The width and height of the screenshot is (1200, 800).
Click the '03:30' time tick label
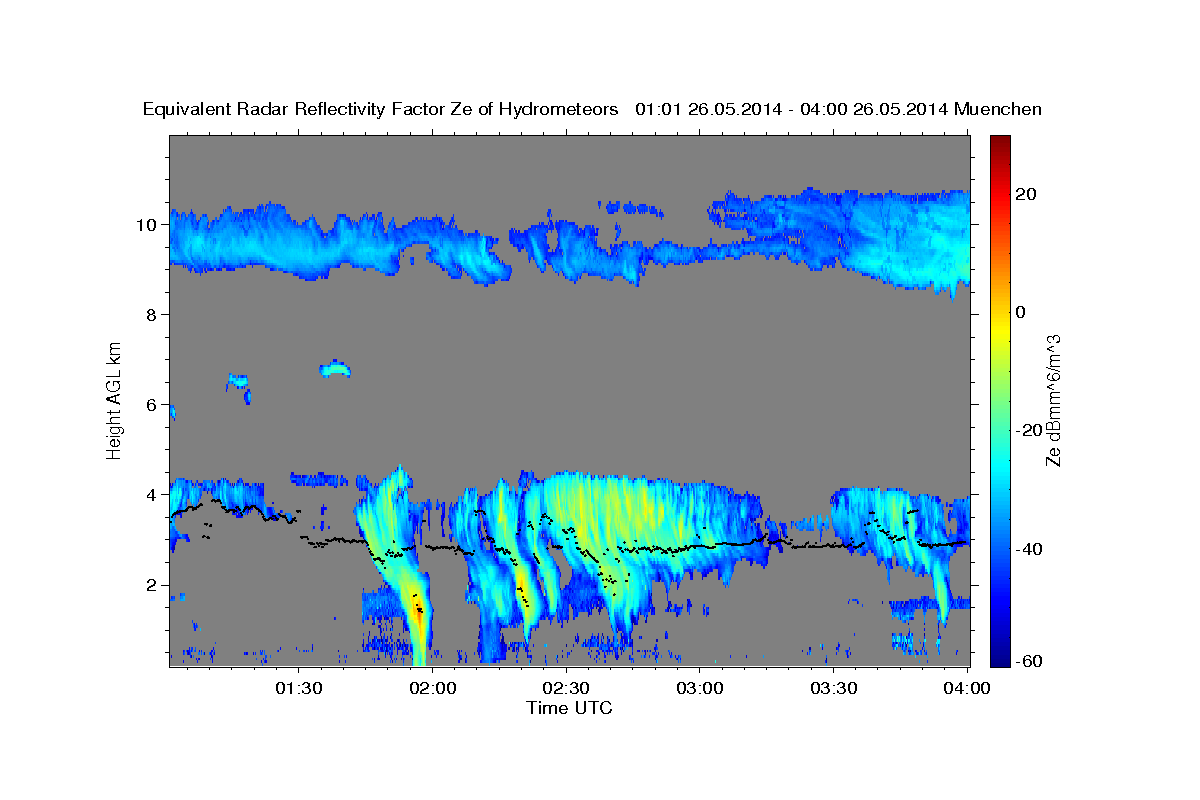point(833,688)
